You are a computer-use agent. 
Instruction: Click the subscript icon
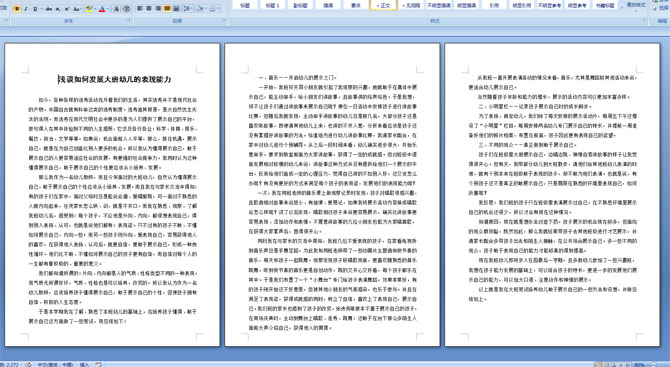[58, 9]
